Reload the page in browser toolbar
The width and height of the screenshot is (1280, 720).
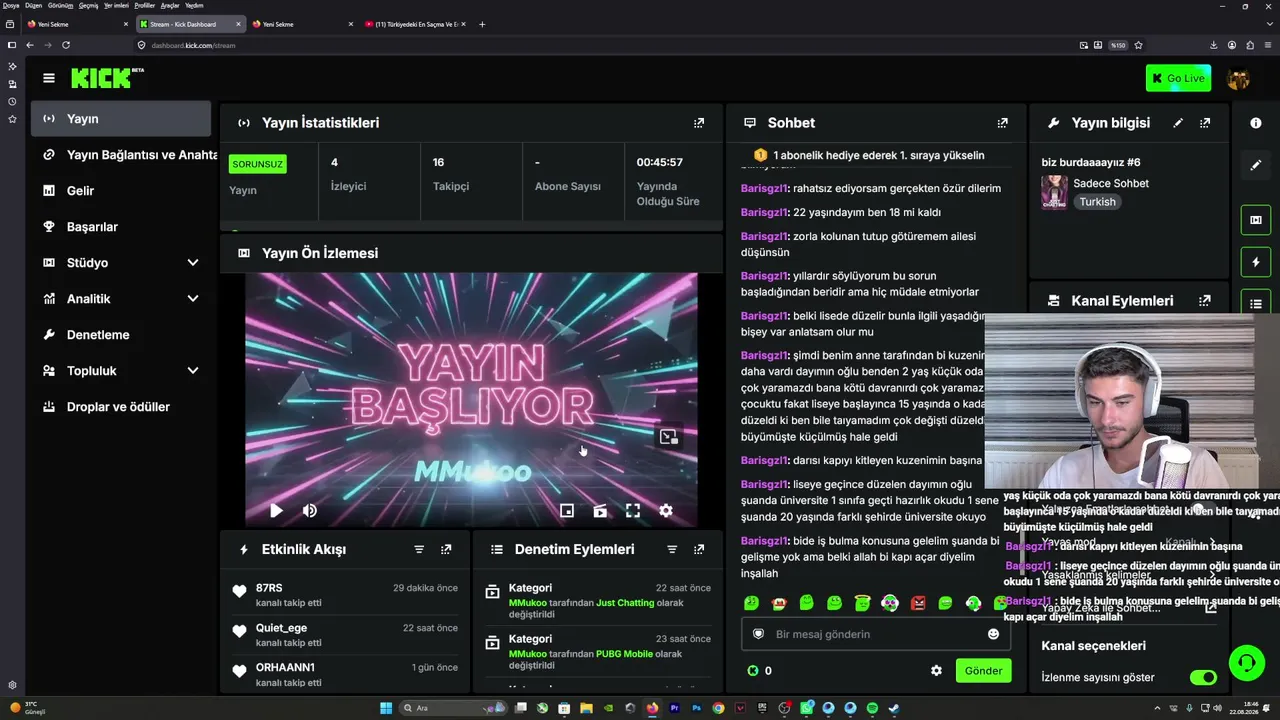(x=66, y=45)
